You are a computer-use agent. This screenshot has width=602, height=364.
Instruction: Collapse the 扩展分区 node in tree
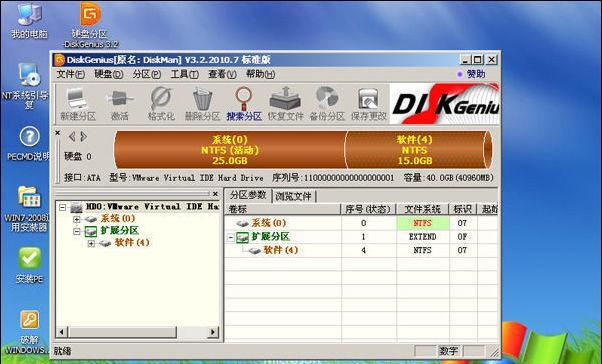pos(77,231)
